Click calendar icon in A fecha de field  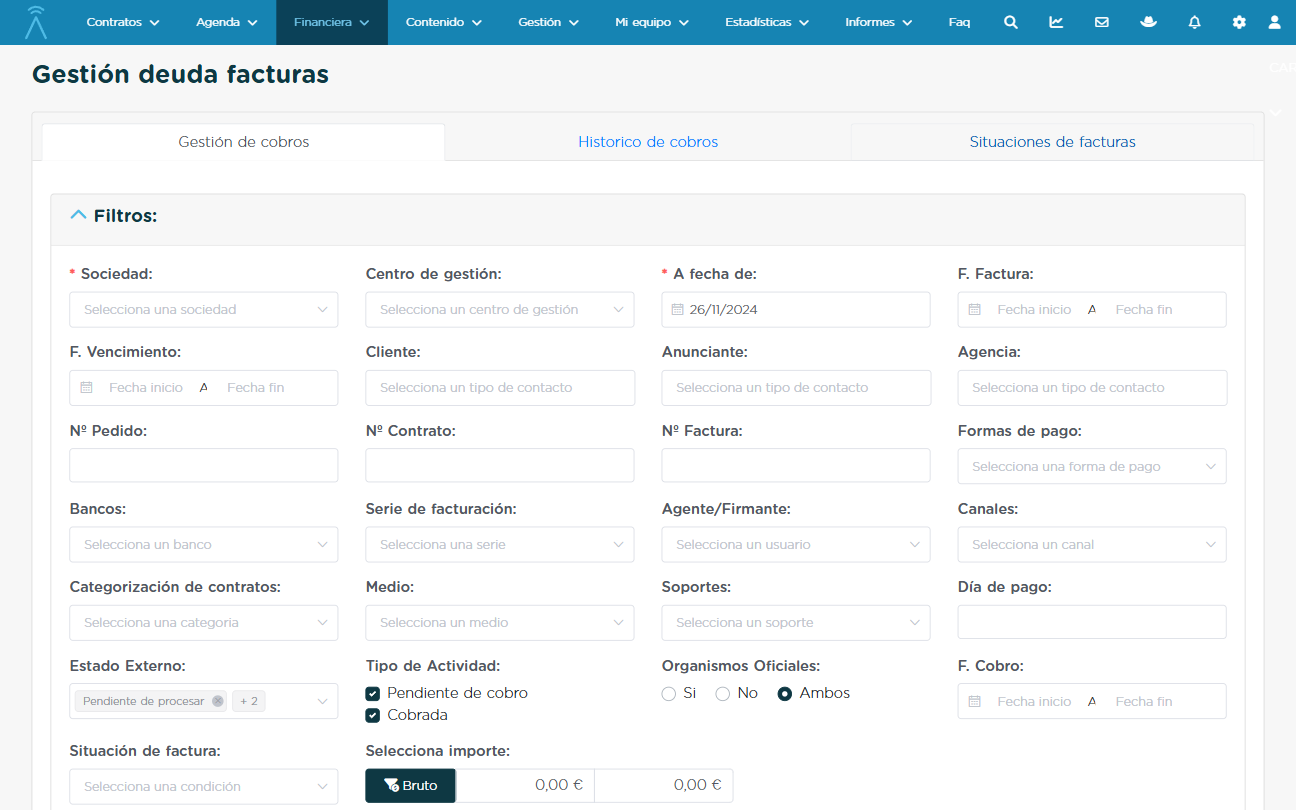(677, 310)
